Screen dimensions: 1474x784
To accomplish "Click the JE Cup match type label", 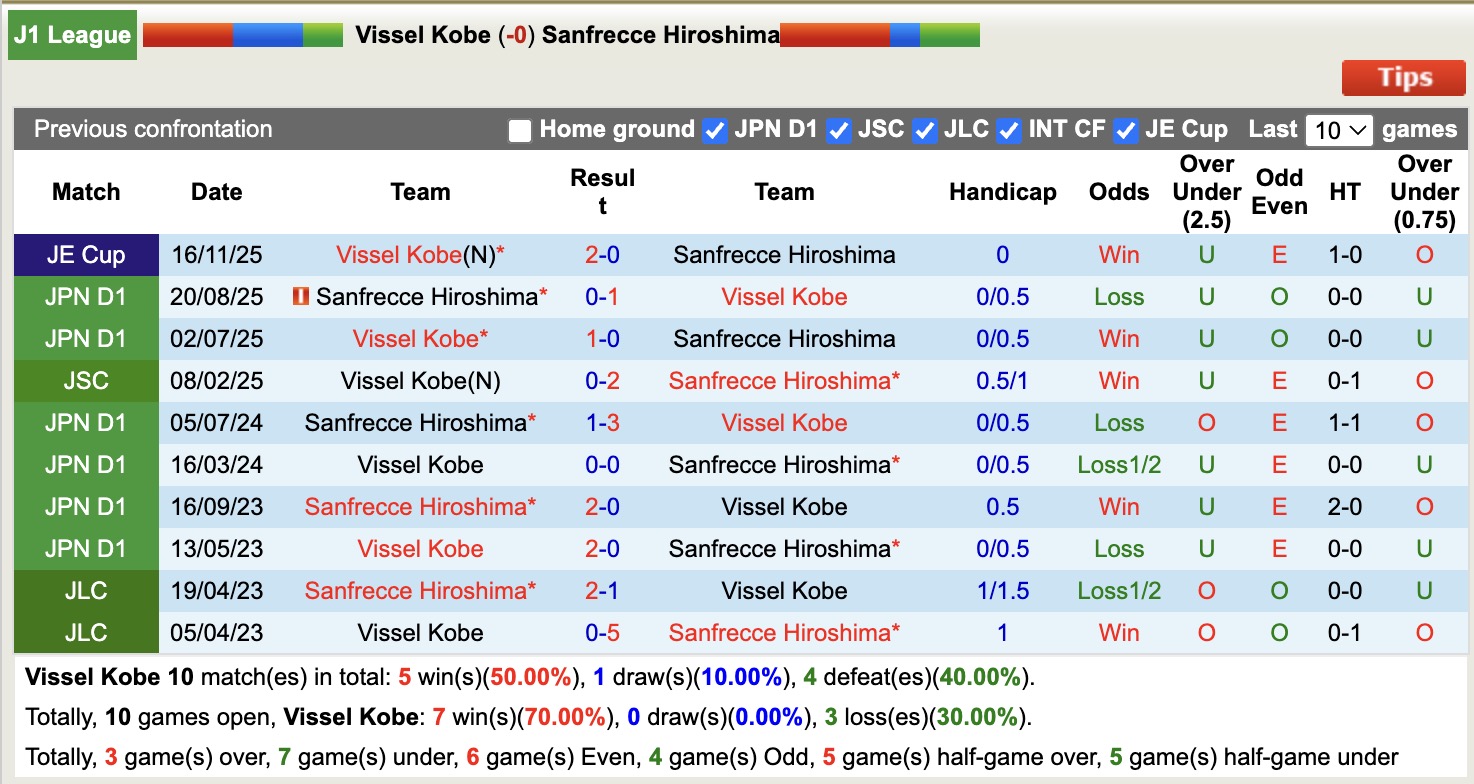I will (86, 254).
